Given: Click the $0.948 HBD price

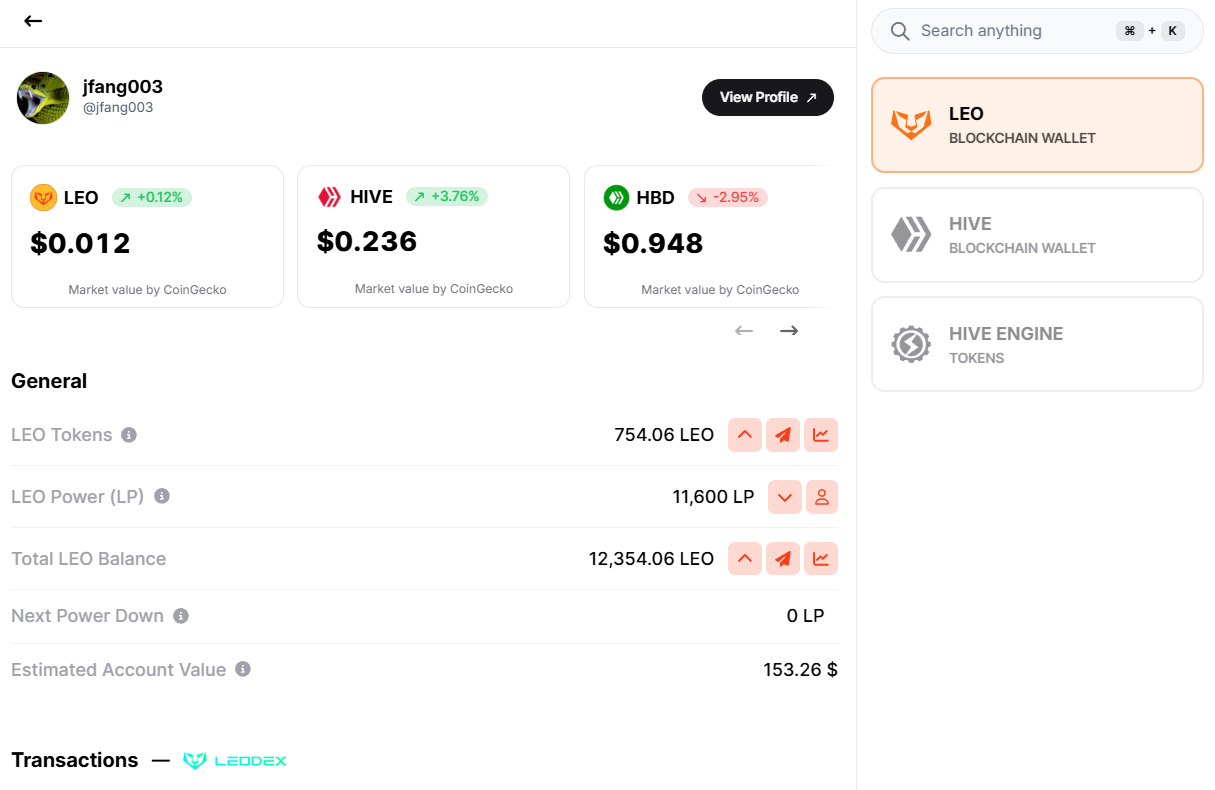Looking at the screenshot, I should click(x=653, y=243).
